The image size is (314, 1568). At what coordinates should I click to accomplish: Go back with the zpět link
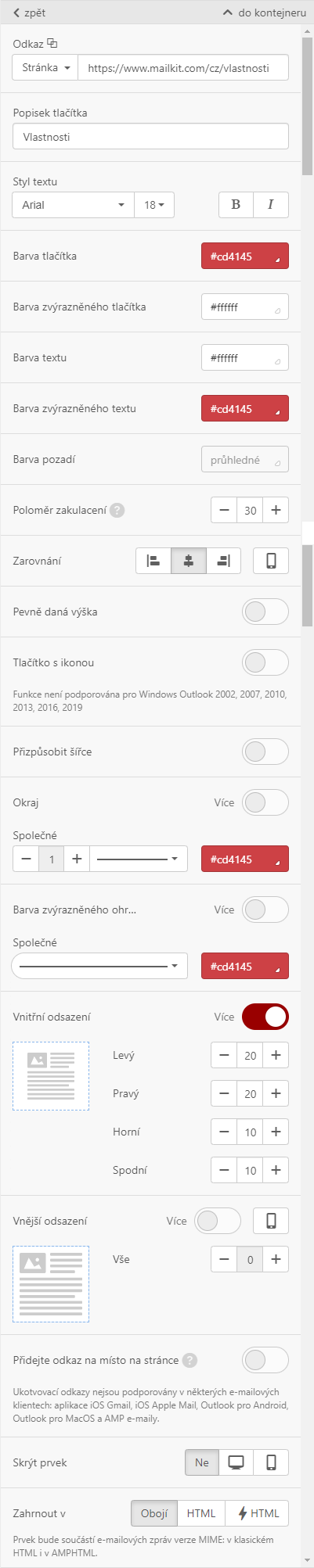[x=29, y=13]
